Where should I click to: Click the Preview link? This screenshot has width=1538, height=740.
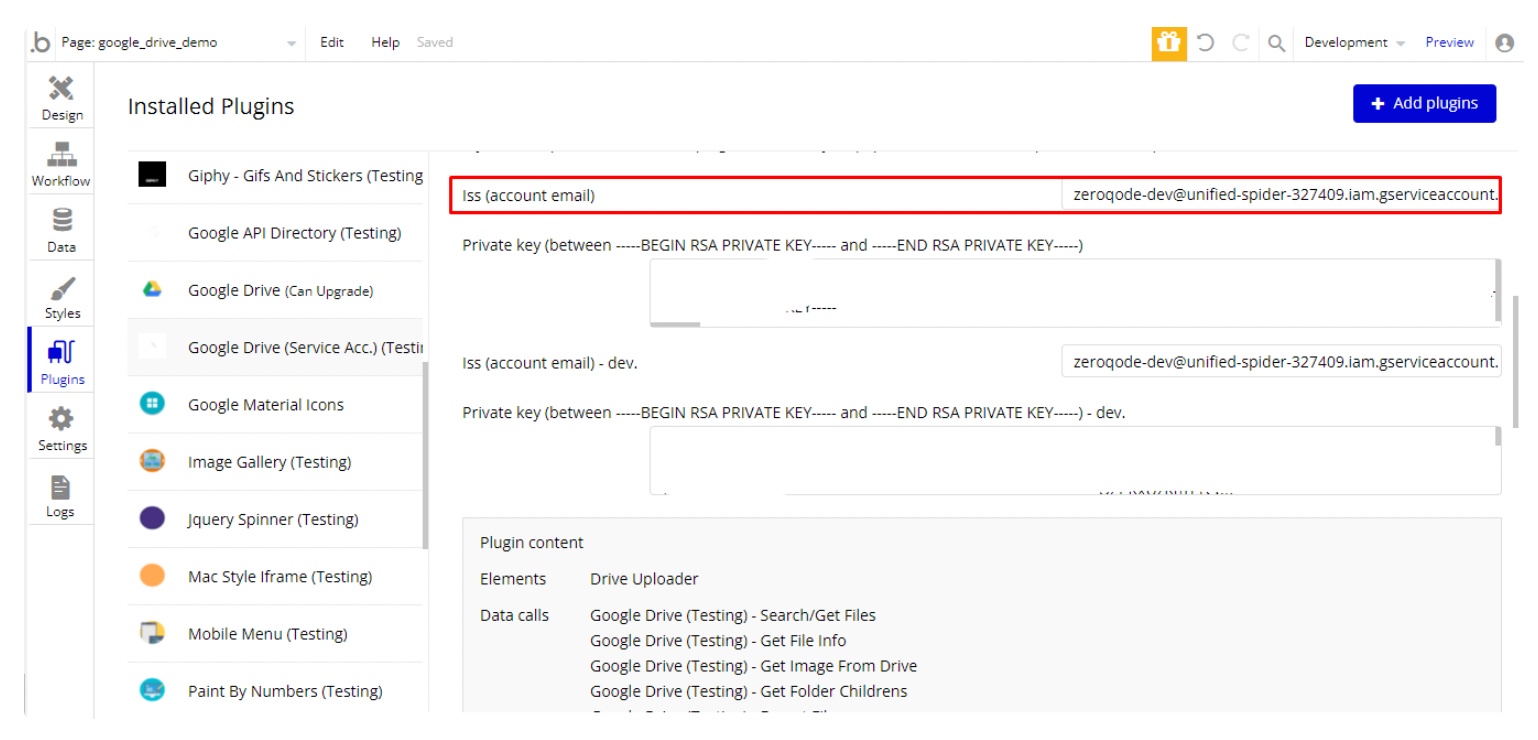pyautogui.click(x=1449, y=43)
